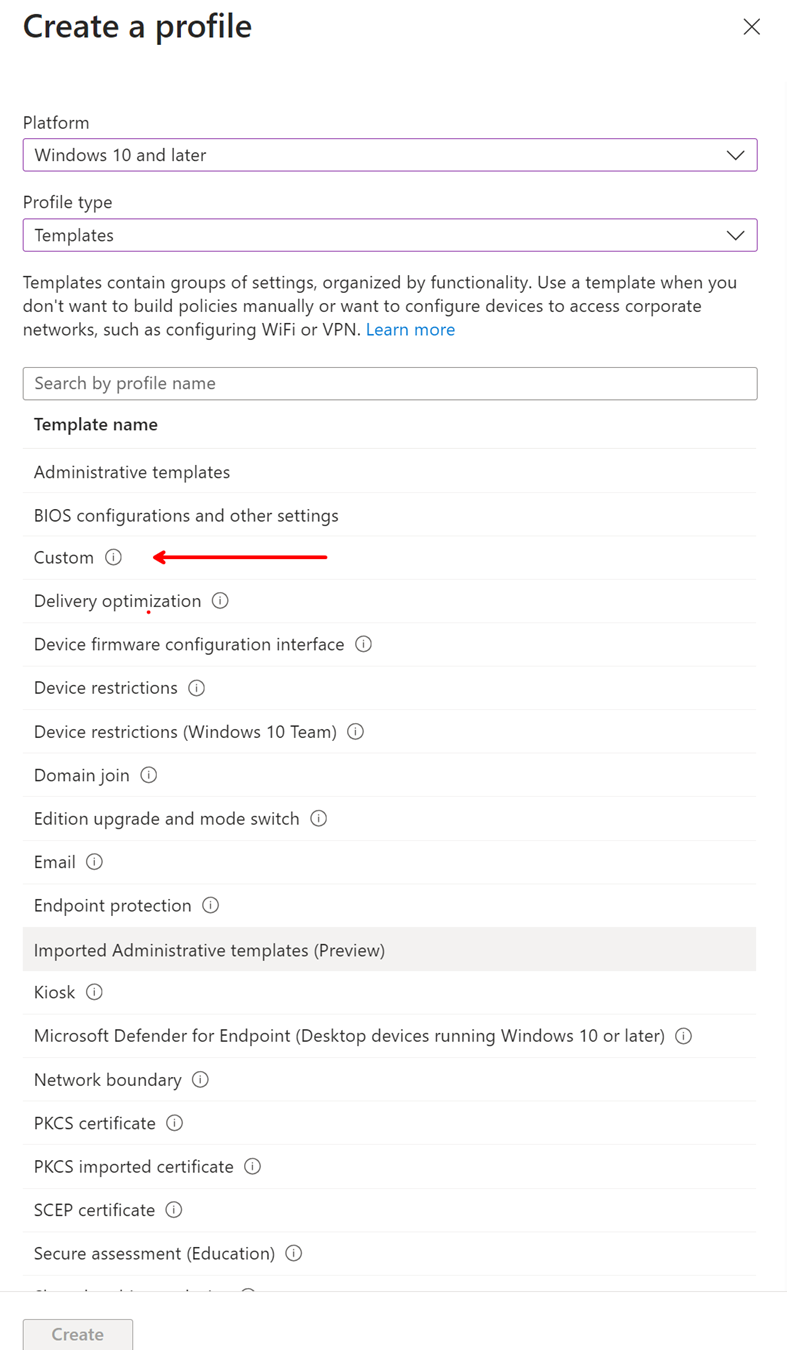
Task: Expand the Profile type dropdown
Action: pyautogui.click(x=389, y=235)
